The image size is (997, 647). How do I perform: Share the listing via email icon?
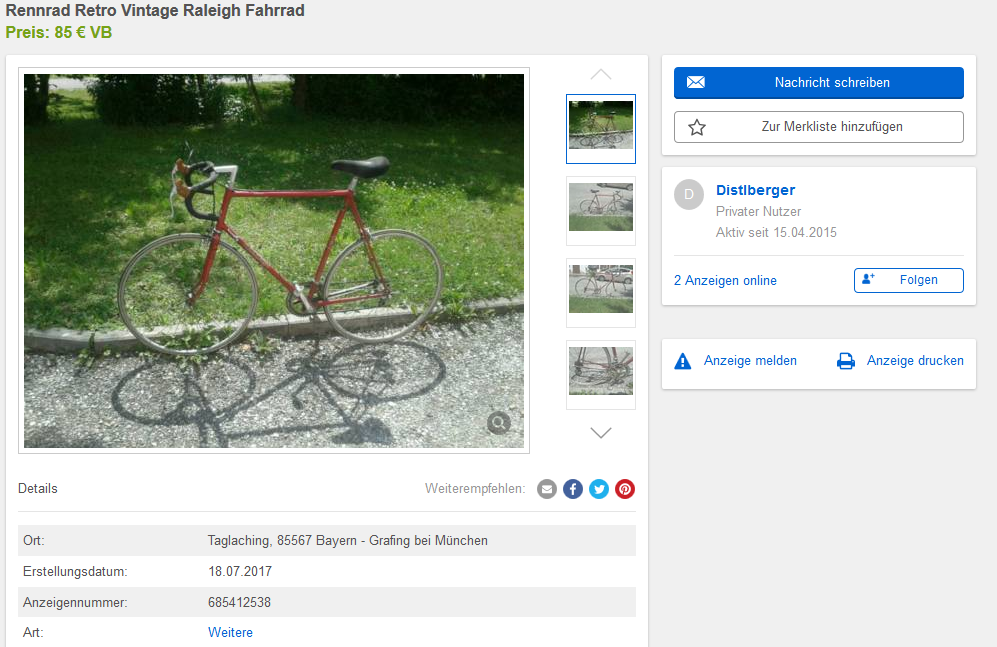[547, 489]
